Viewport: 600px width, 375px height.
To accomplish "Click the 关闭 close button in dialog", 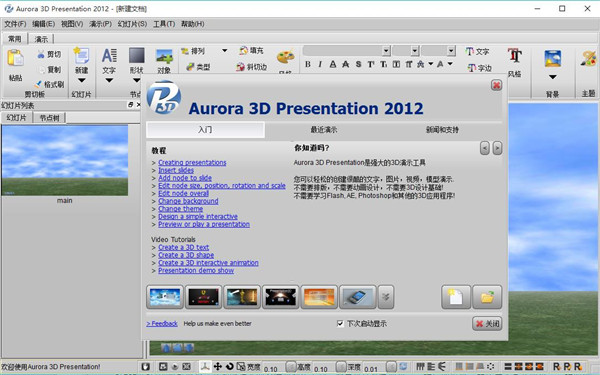I will pos(487,324).
